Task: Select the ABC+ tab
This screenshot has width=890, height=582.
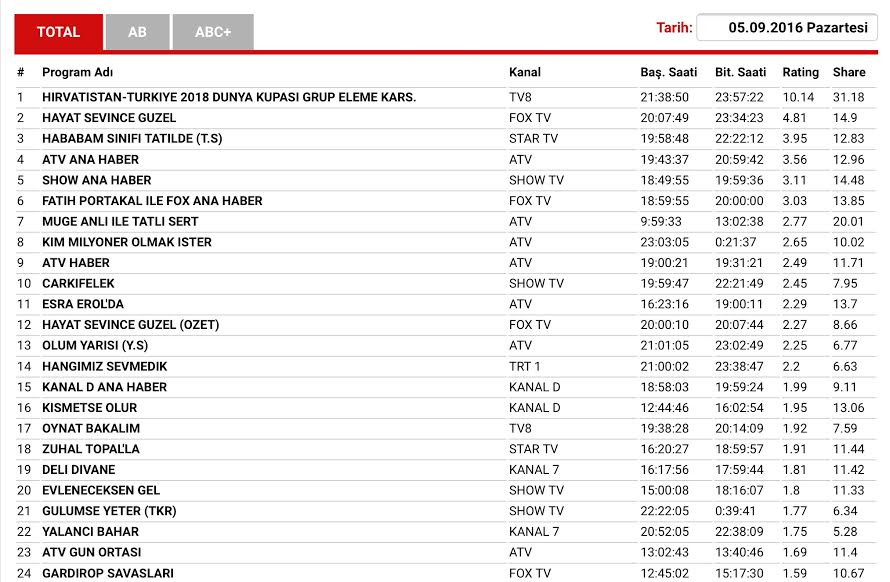Action: pyautogui.click(x=212, y=32)
